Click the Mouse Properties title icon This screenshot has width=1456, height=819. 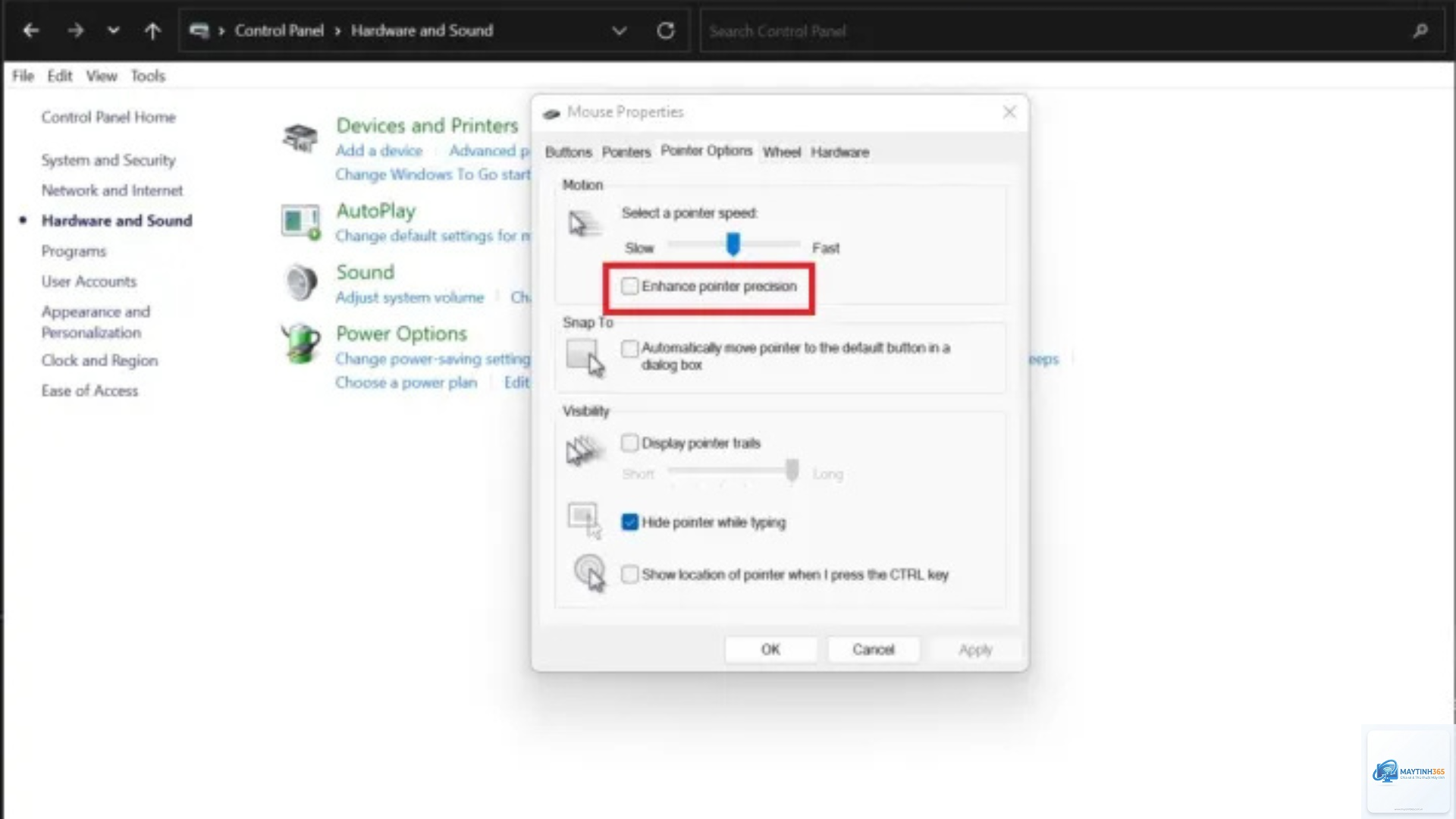(x=551, y=113)
